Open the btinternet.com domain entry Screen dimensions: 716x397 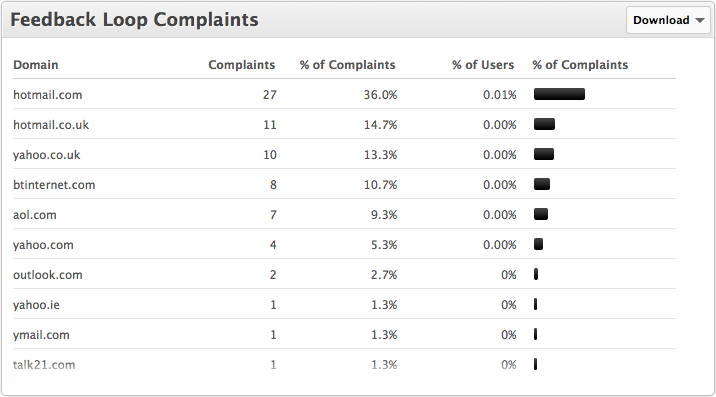54,185
